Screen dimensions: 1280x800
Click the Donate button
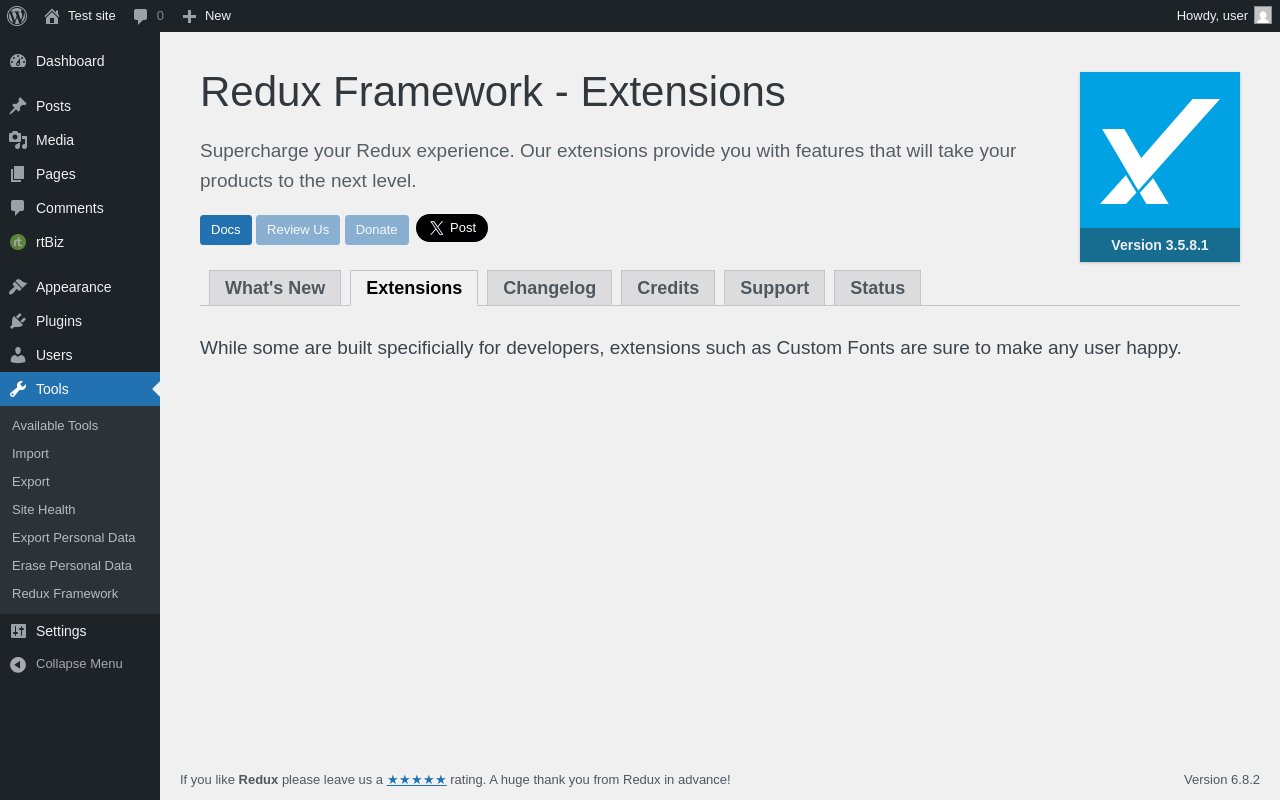click(377, 230)
